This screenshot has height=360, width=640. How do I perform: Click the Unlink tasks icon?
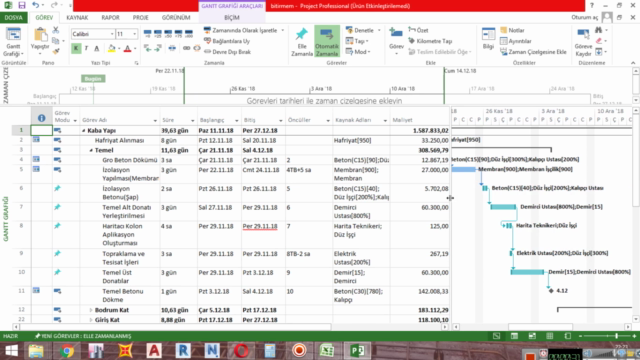197,49
